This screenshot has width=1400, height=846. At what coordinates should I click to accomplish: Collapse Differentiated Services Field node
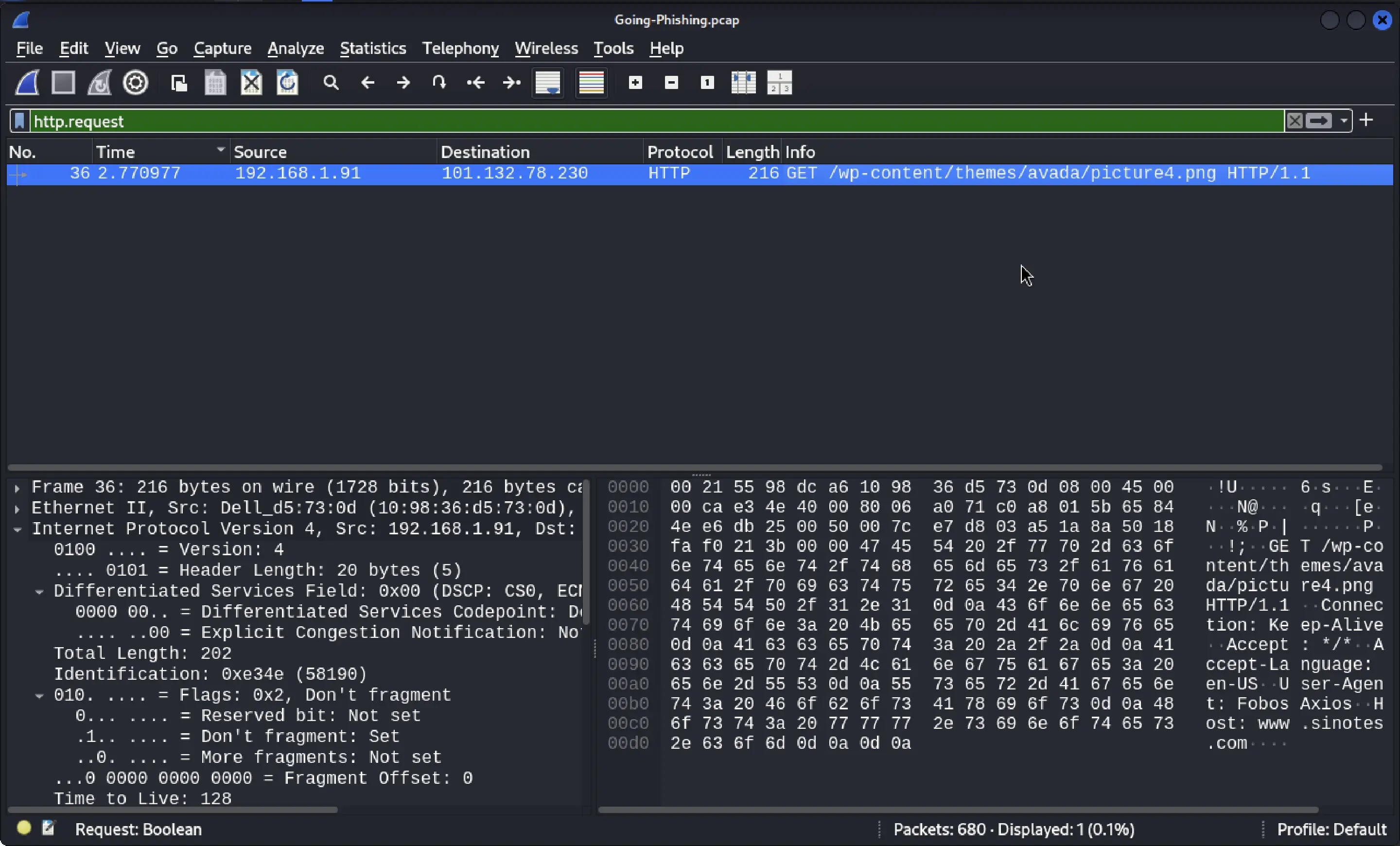(39, 591)
